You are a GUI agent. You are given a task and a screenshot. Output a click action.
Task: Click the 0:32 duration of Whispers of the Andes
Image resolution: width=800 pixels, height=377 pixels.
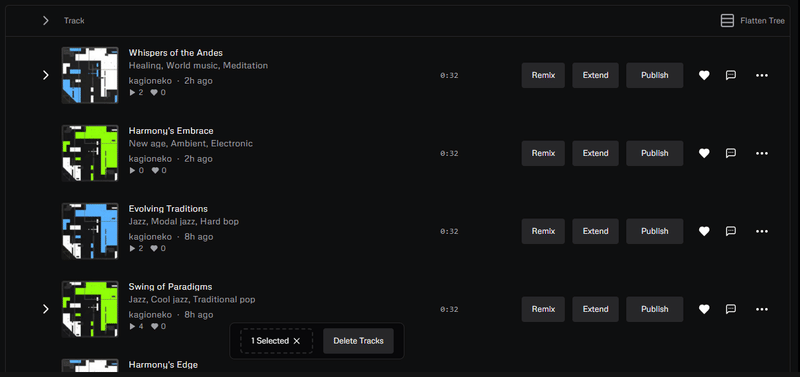[x=449, y=76]
